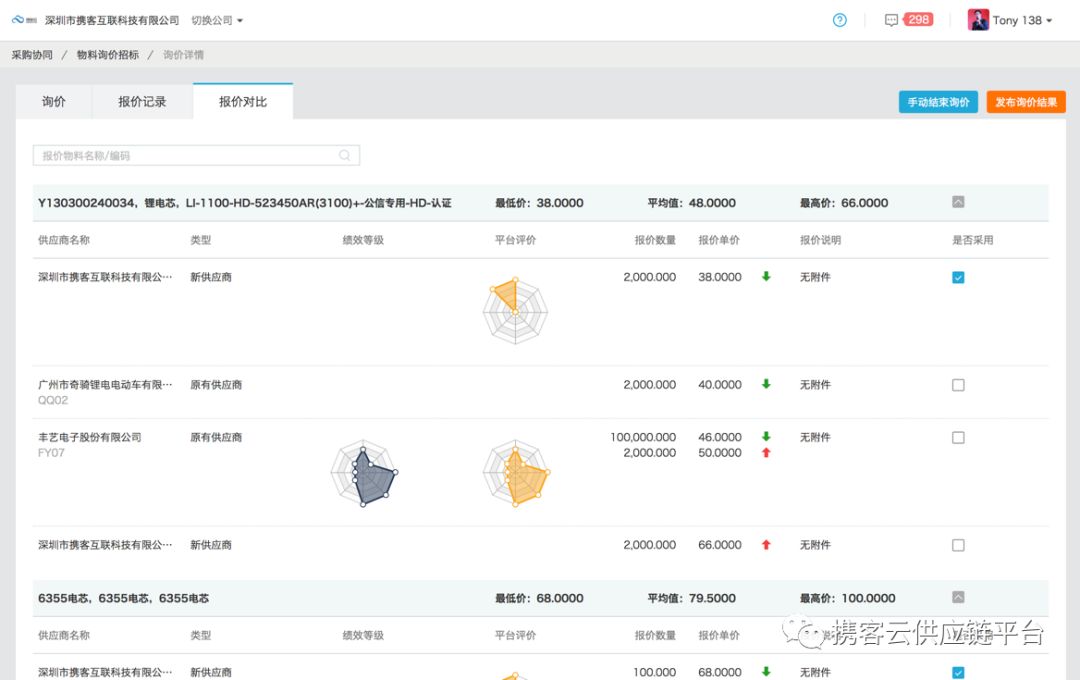The width and height of the screenshot is (1080, 680).
Task: Click the platform logo at top left
Action: click(18, 19)
